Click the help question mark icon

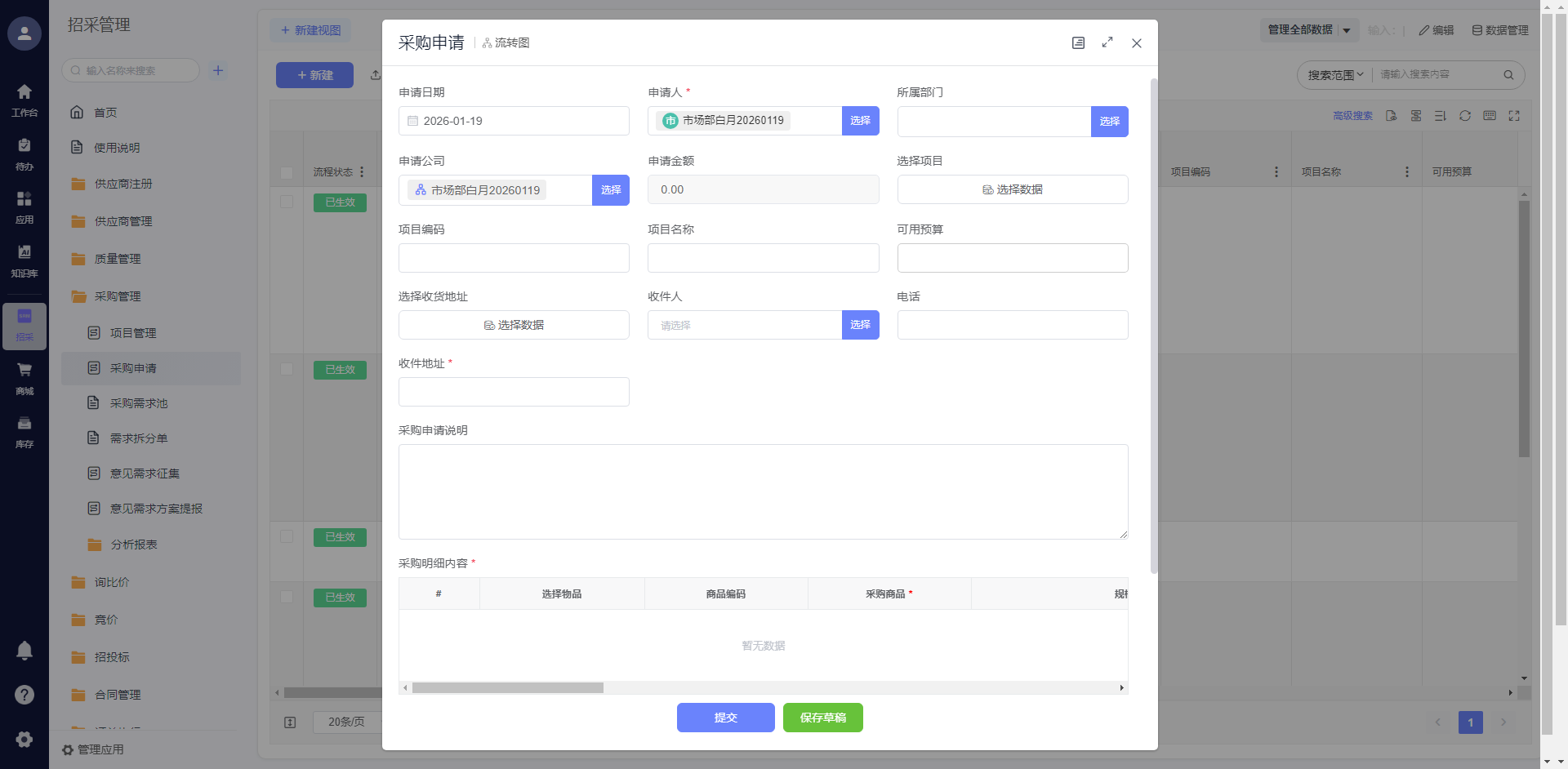click(x=24, y=695)
